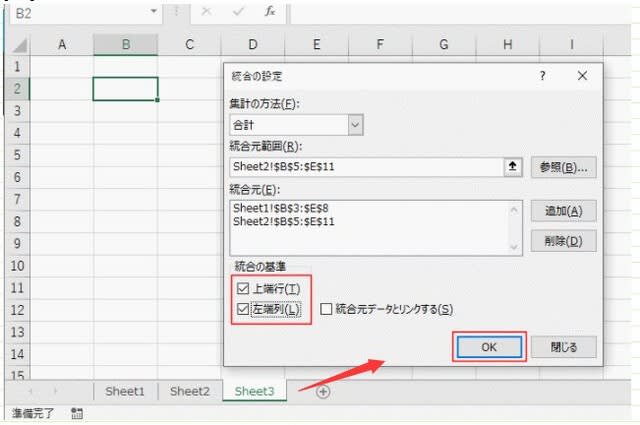
Task: Switch to the Sheet2 tab
Action: coord(189,392)
